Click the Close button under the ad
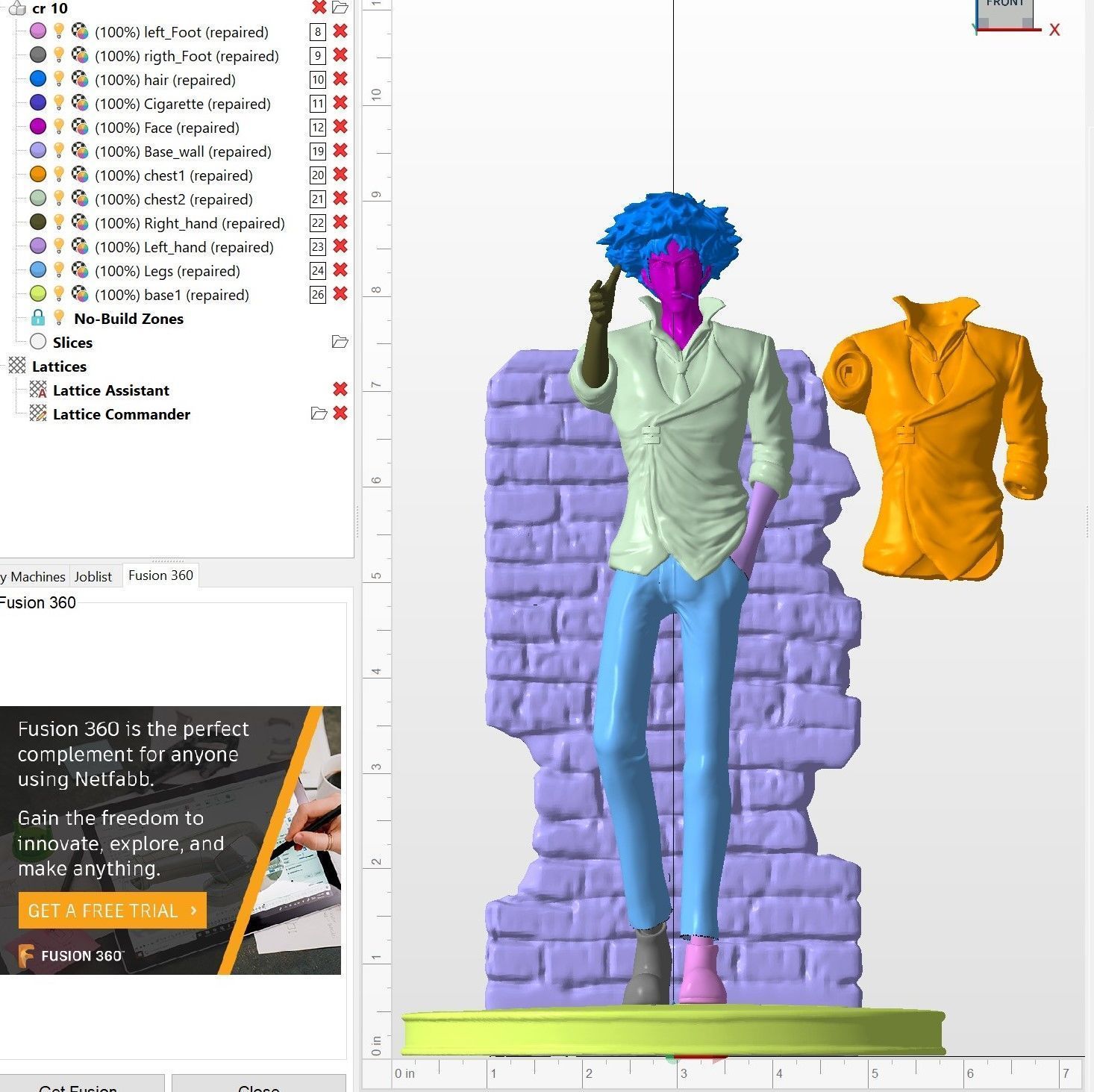The width and height of the screenshot is (1094, 1092). 259,1085
